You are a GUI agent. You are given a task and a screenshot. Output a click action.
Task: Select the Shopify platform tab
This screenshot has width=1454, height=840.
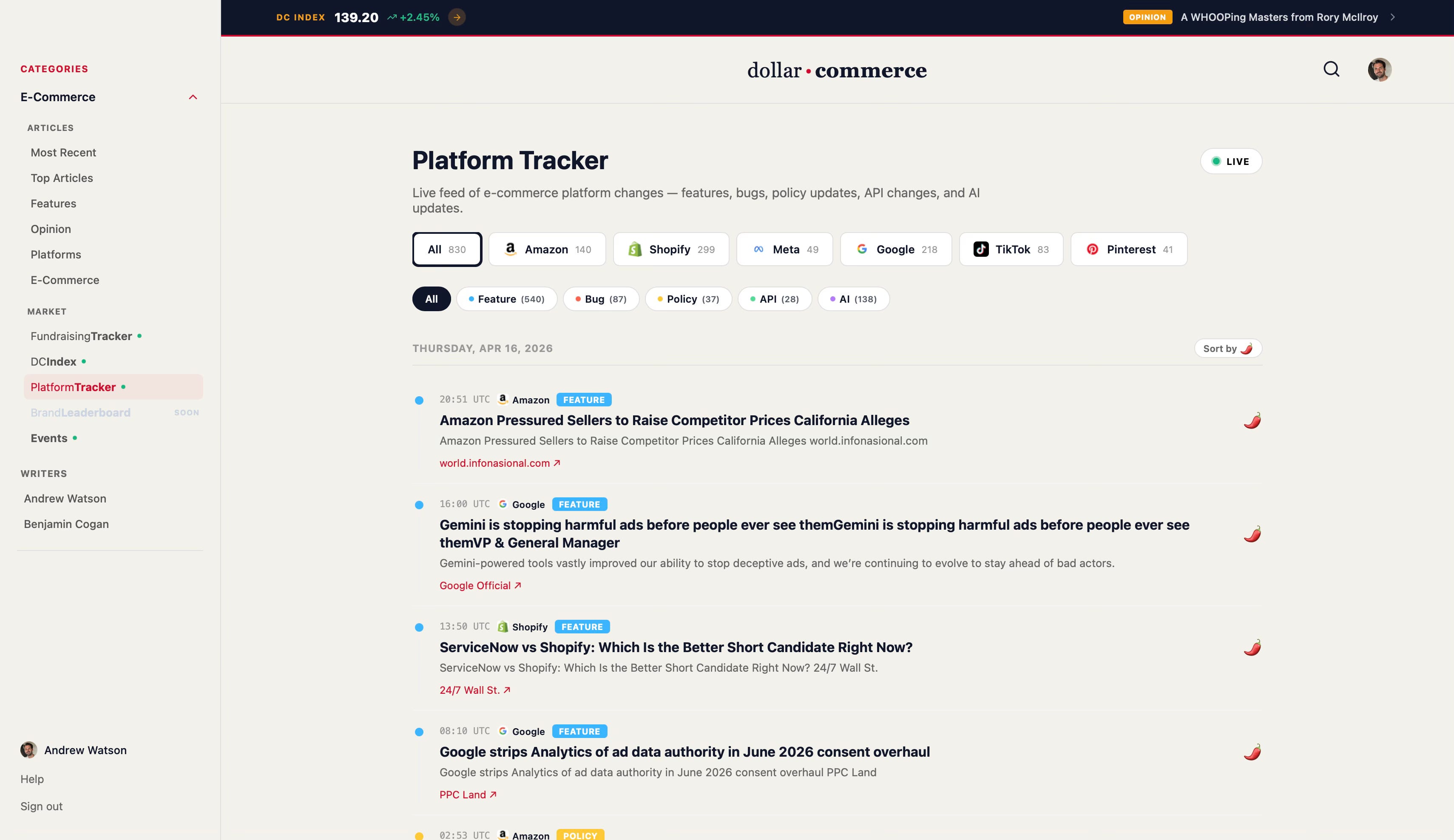tap(671, 249)
